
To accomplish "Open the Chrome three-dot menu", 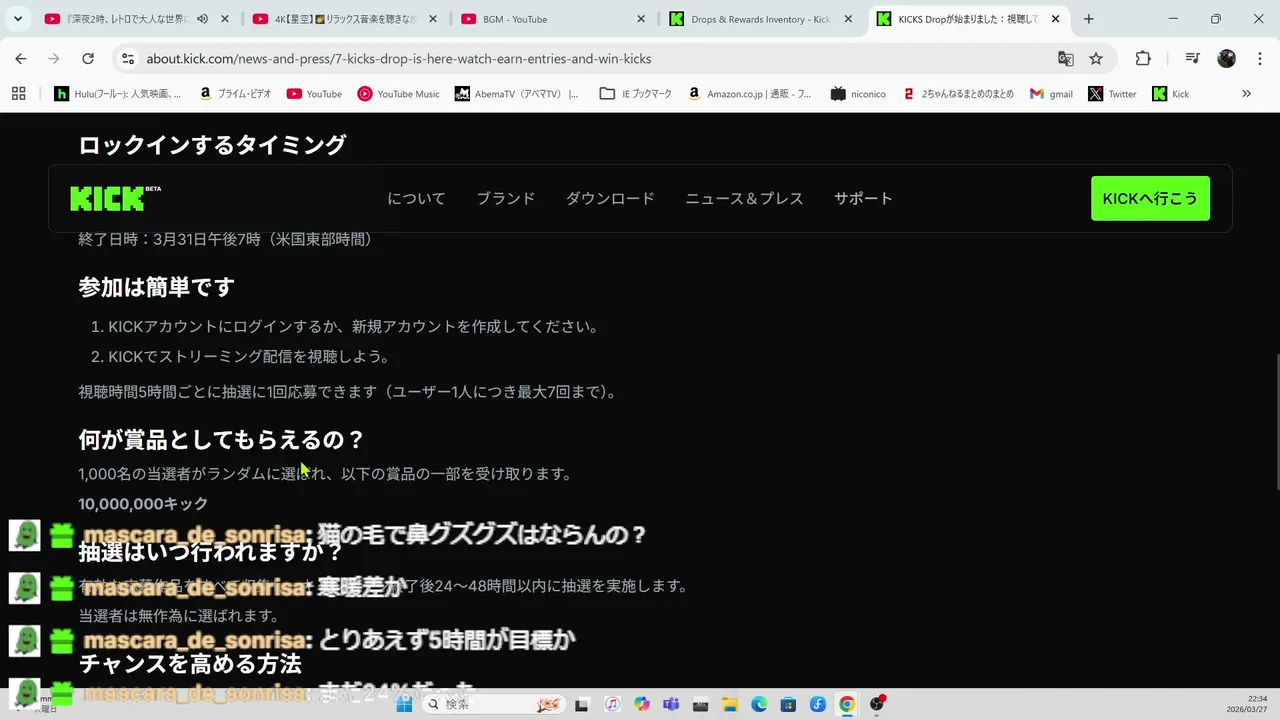I will pyautogui.click(x=1259, y=59).
